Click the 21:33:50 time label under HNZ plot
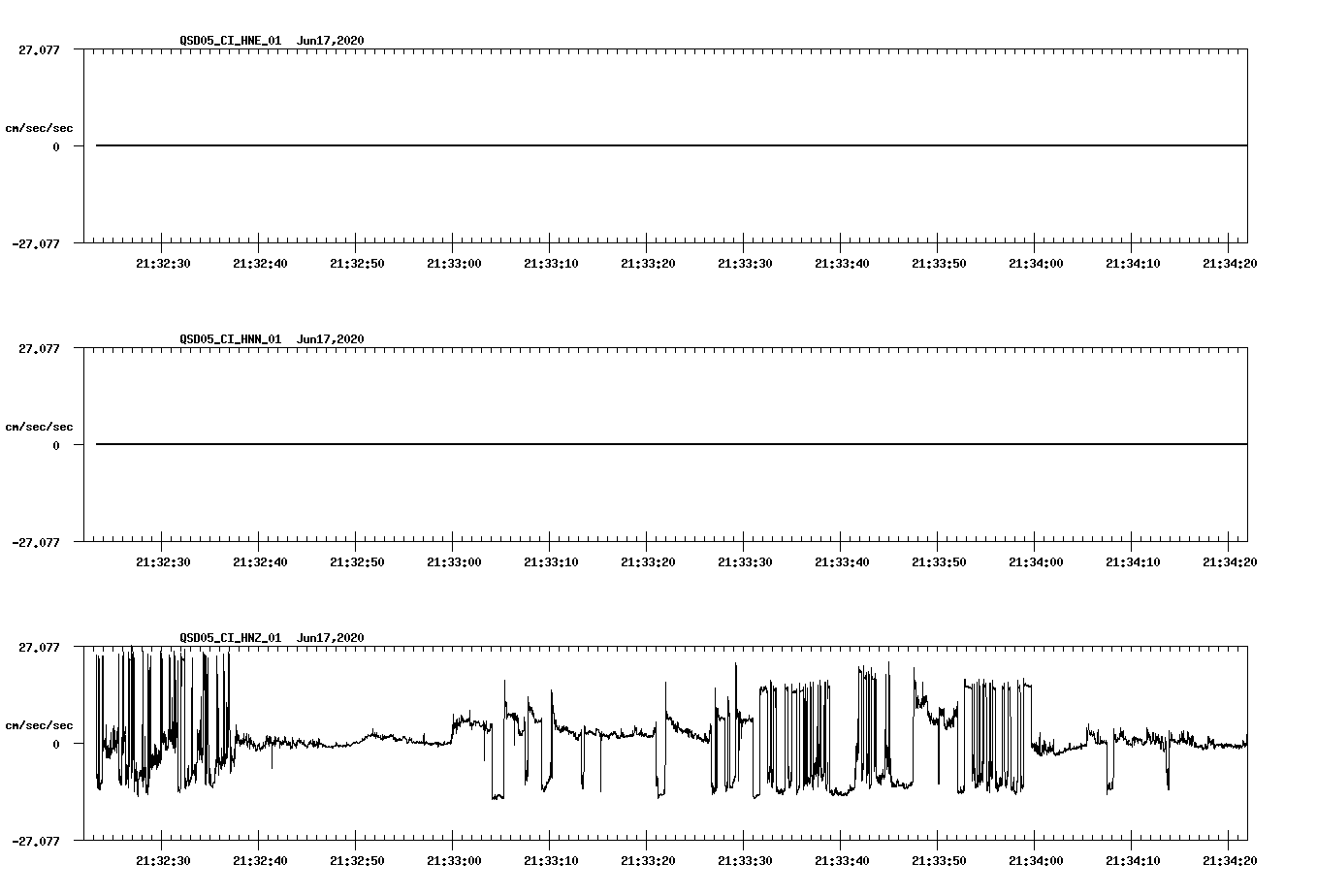 click(939, 861)
